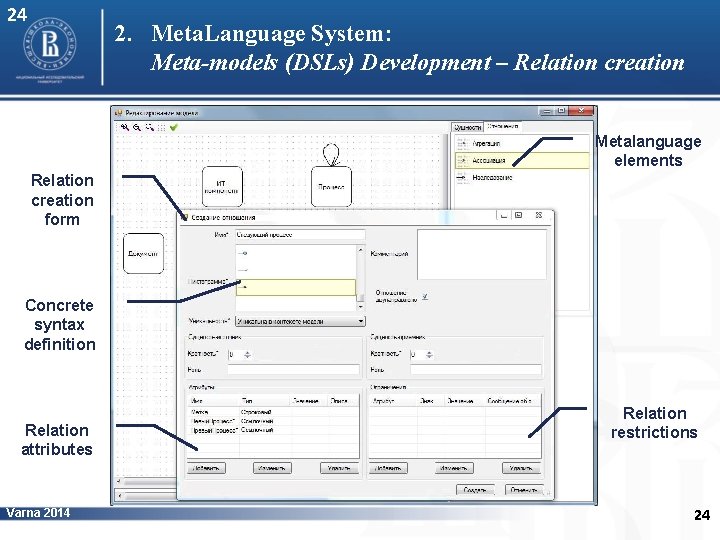The height and width of the screenshot is (540, 720).
Task: Switch to the Отношения tab
Action: (503, 126)
